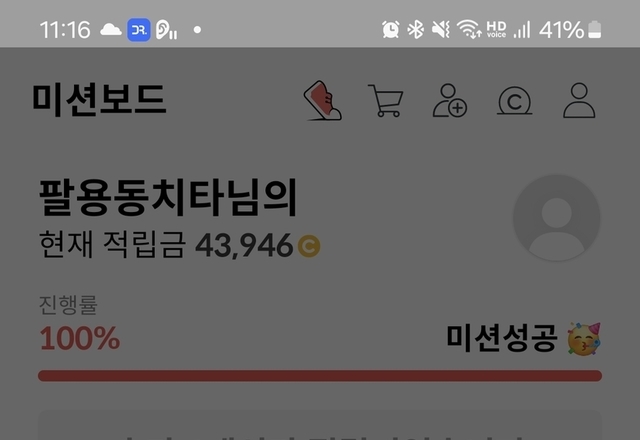Tap the 미션성공 status label

[502, 338]
